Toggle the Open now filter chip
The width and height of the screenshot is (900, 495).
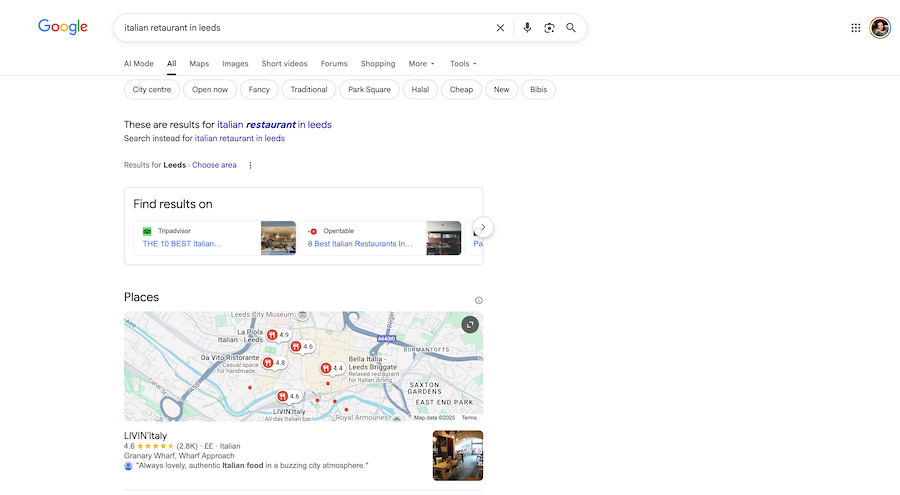(x=210, y=90)
